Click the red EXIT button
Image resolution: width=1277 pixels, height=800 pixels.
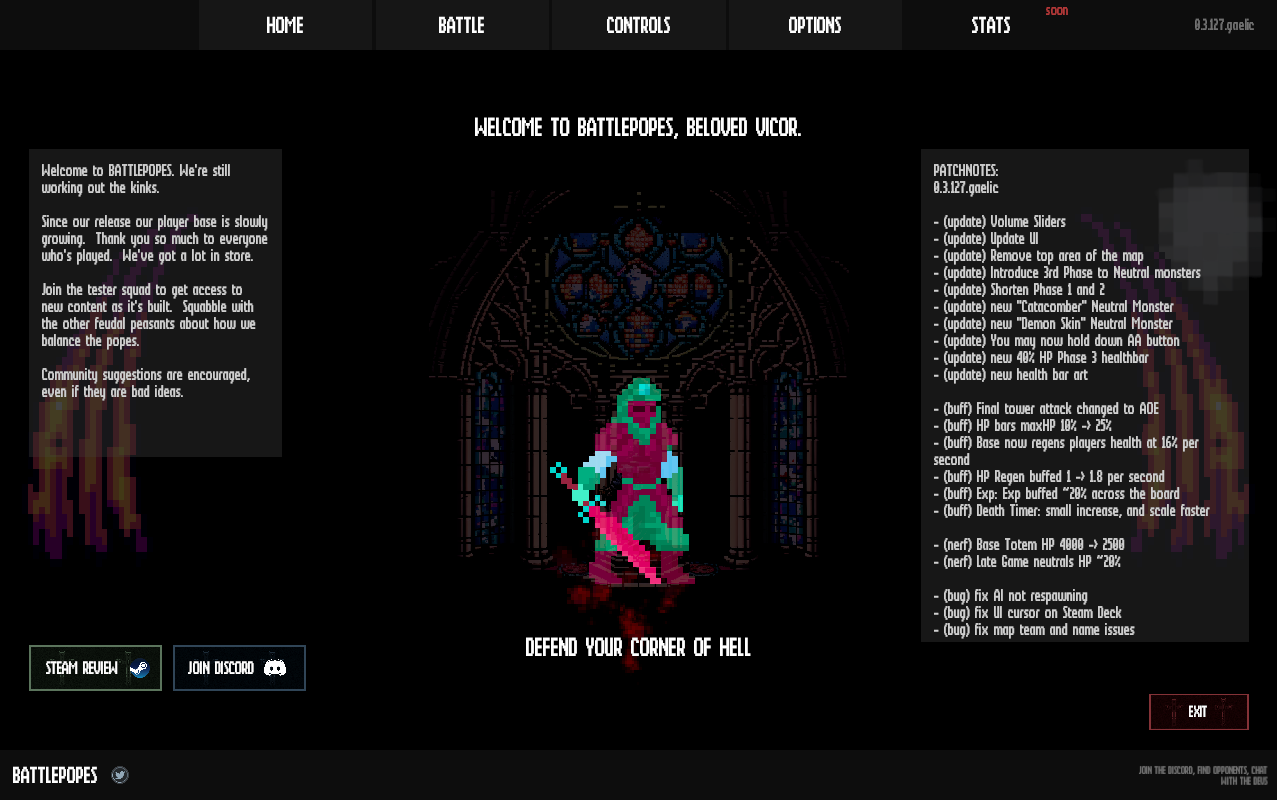click(x=1199, y=712)
